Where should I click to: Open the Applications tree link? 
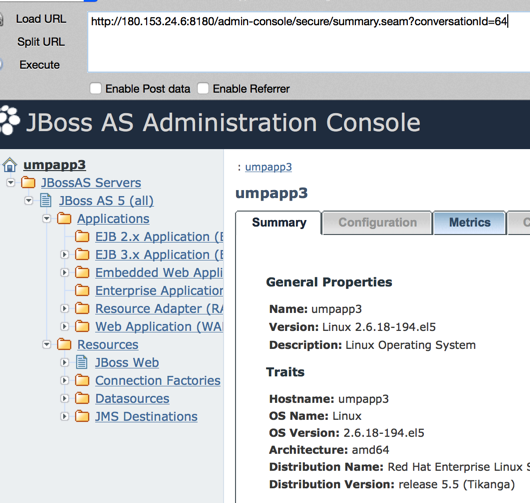coord(113,219)
